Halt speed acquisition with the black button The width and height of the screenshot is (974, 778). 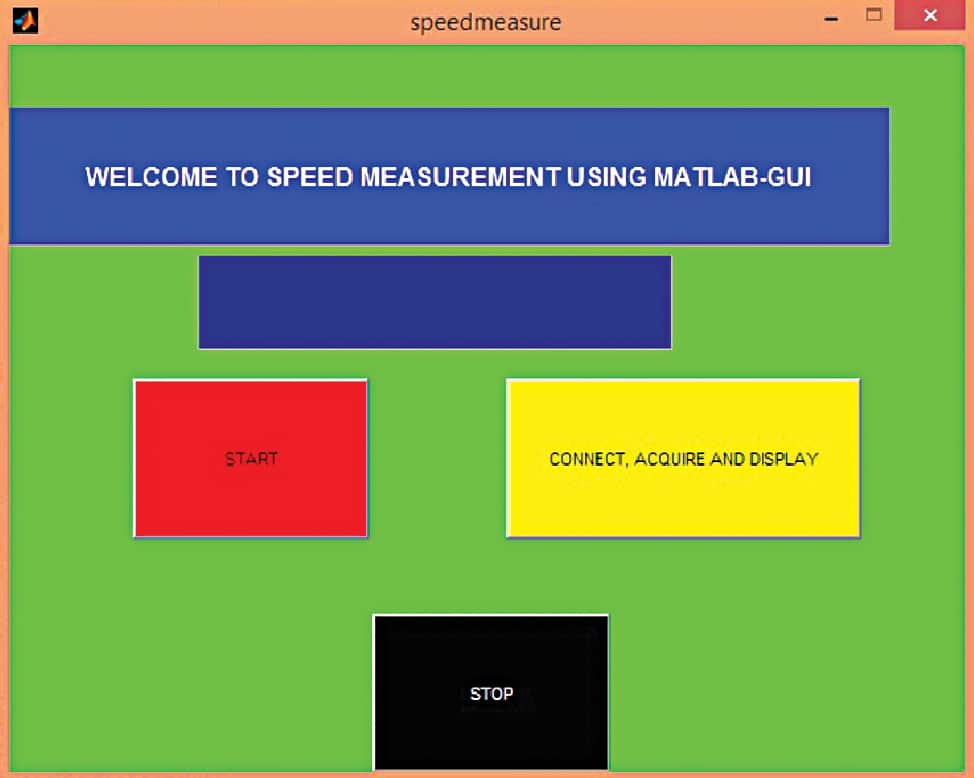click(x=491, y=692)
